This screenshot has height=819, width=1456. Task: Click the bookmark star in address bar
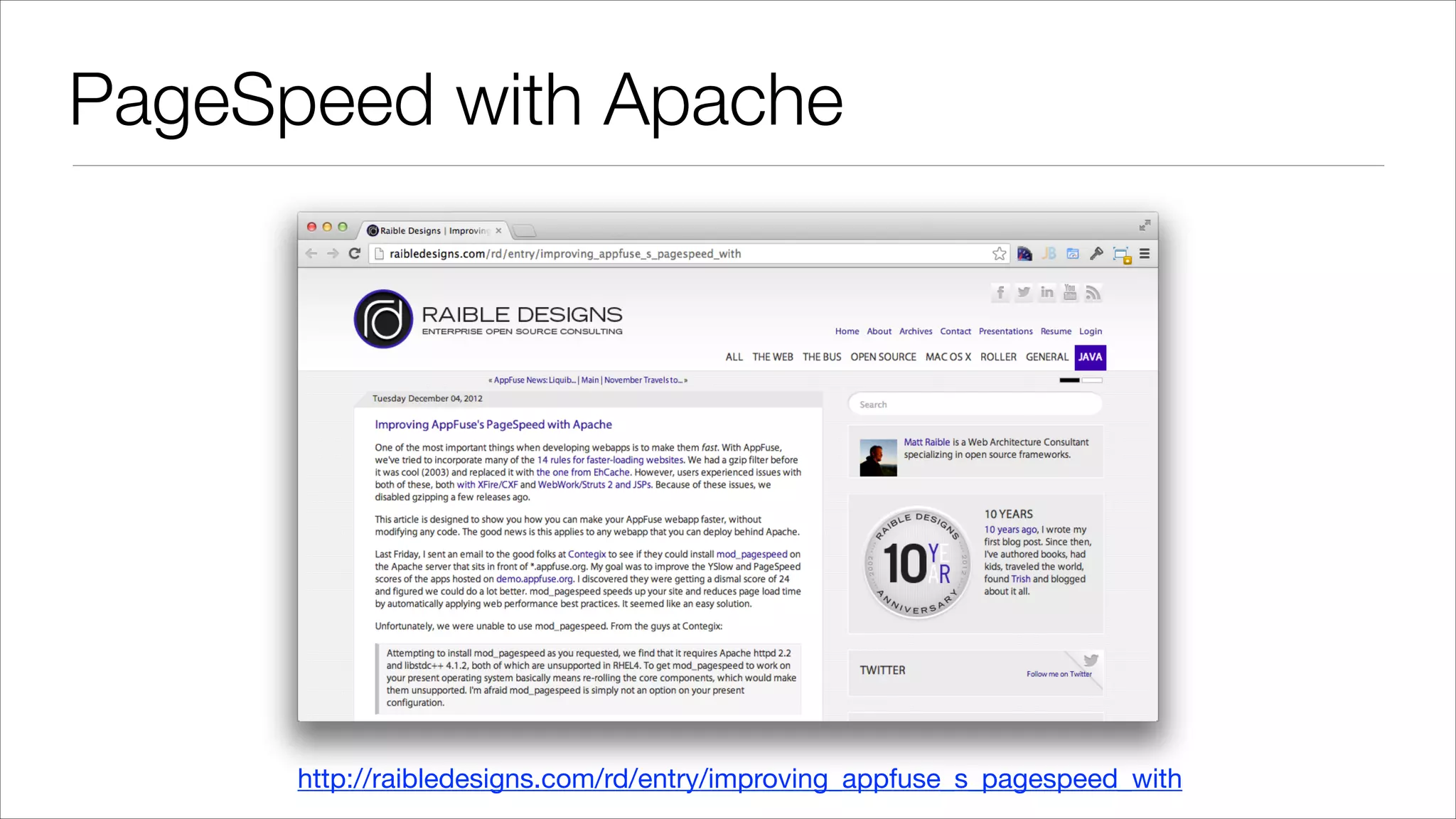click(999, 254)
